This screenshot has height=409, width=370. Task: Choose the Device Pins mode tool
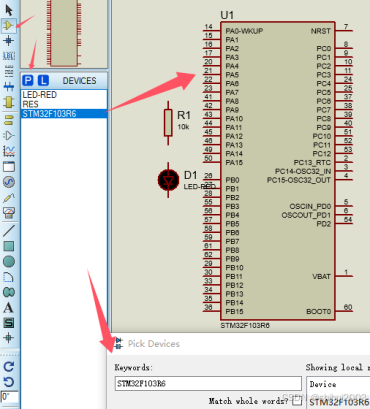point(9,135)
